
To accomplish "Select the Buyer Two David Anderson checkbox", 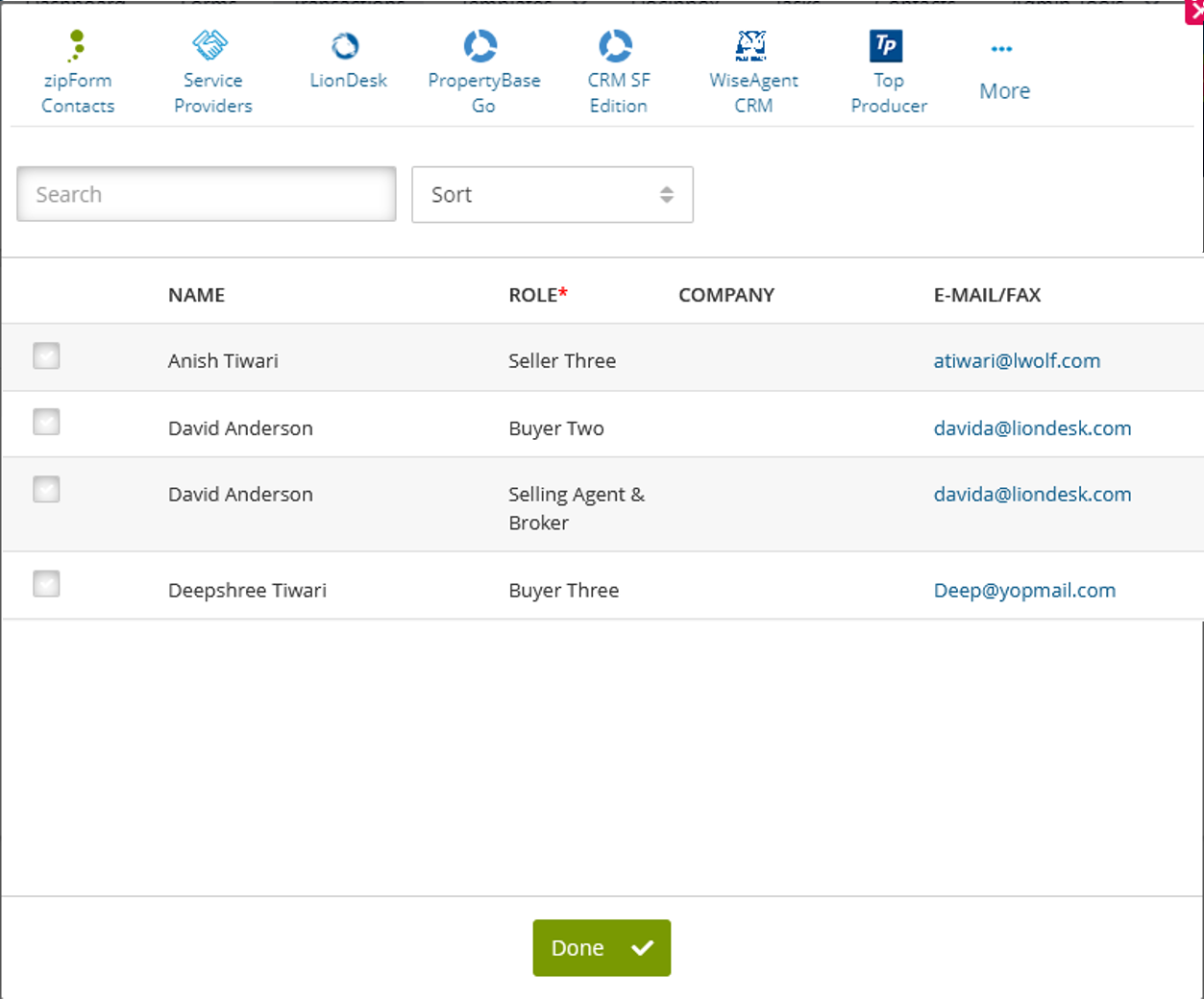I will pos(46,422).
